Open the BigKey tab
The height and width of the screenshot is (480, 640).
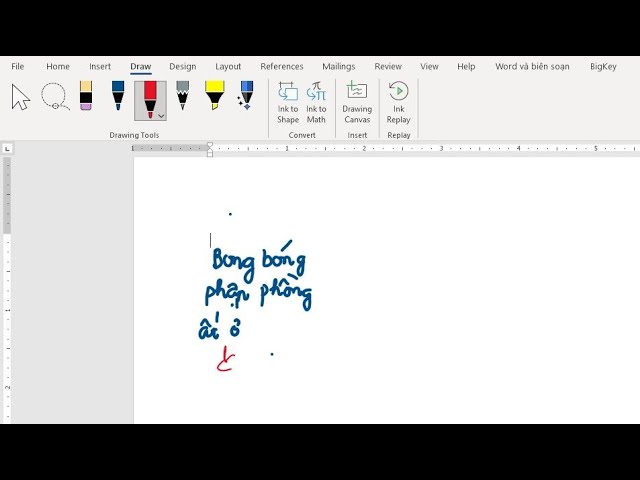[603, 67]
